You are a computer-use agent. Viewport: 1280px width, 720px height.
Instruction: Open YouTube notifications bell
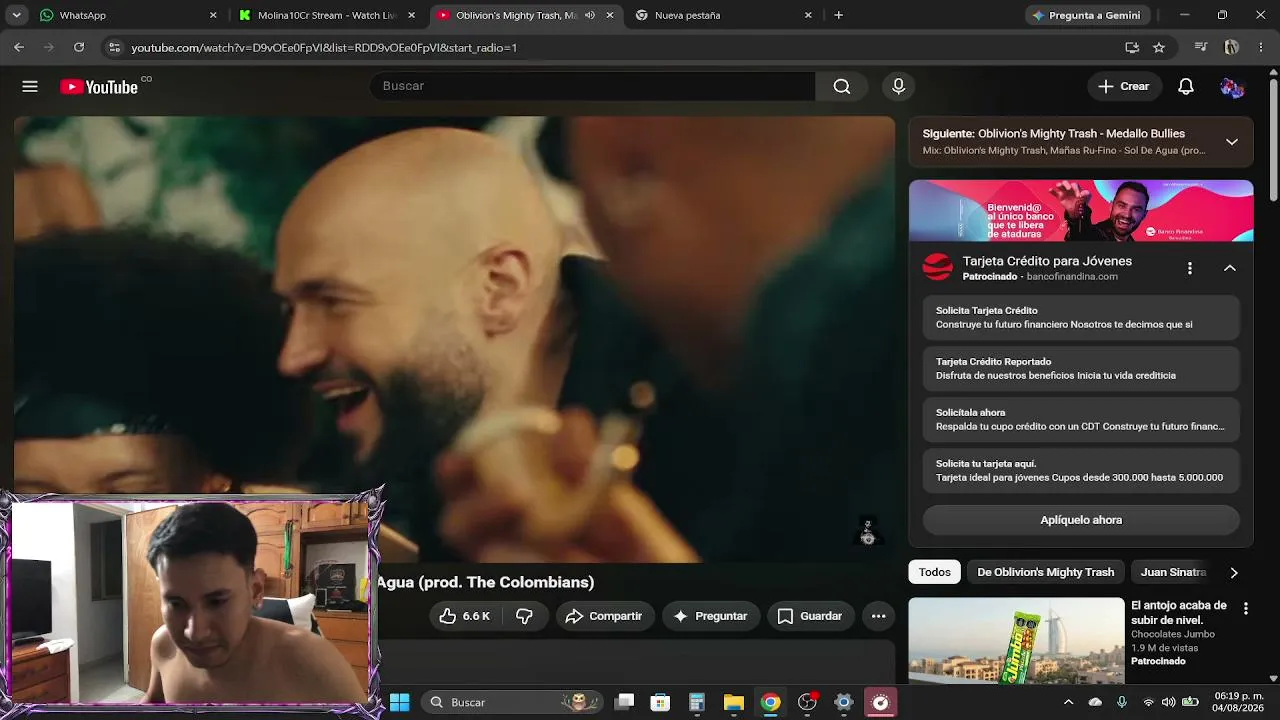1186,86
